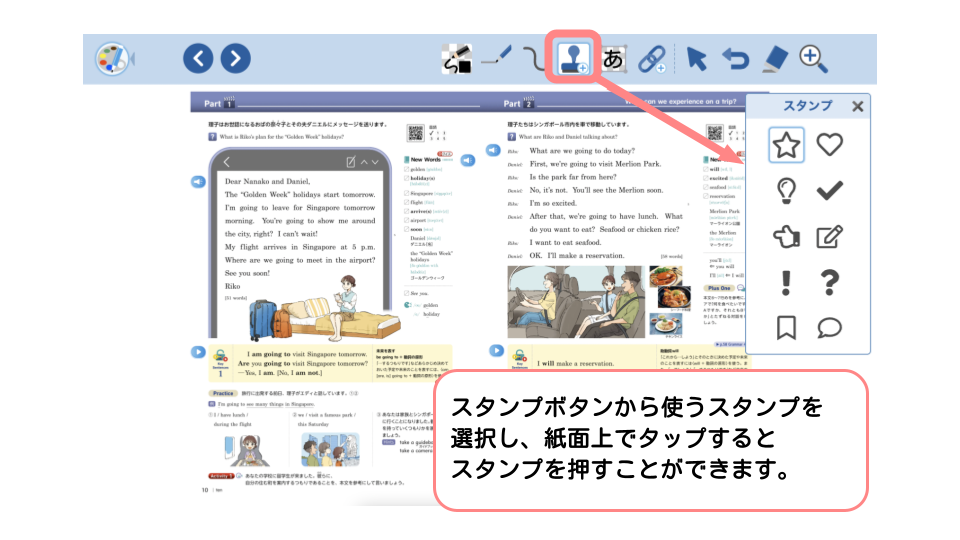Close the スタンプ panel
This screenshot has width=960, height=540.
[857, 106]
